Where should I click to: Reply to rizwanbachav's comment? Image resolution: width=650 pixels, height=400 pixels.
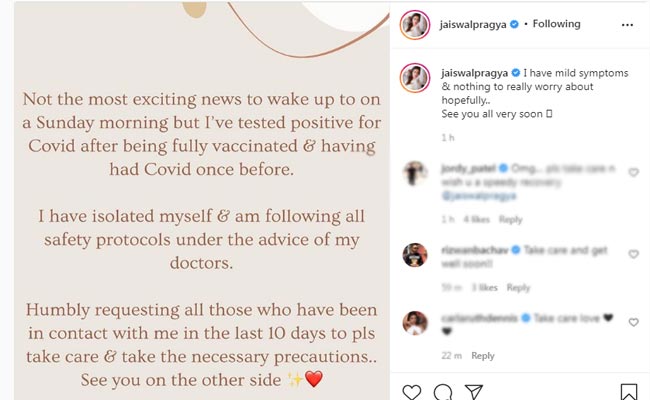[517, 288]
